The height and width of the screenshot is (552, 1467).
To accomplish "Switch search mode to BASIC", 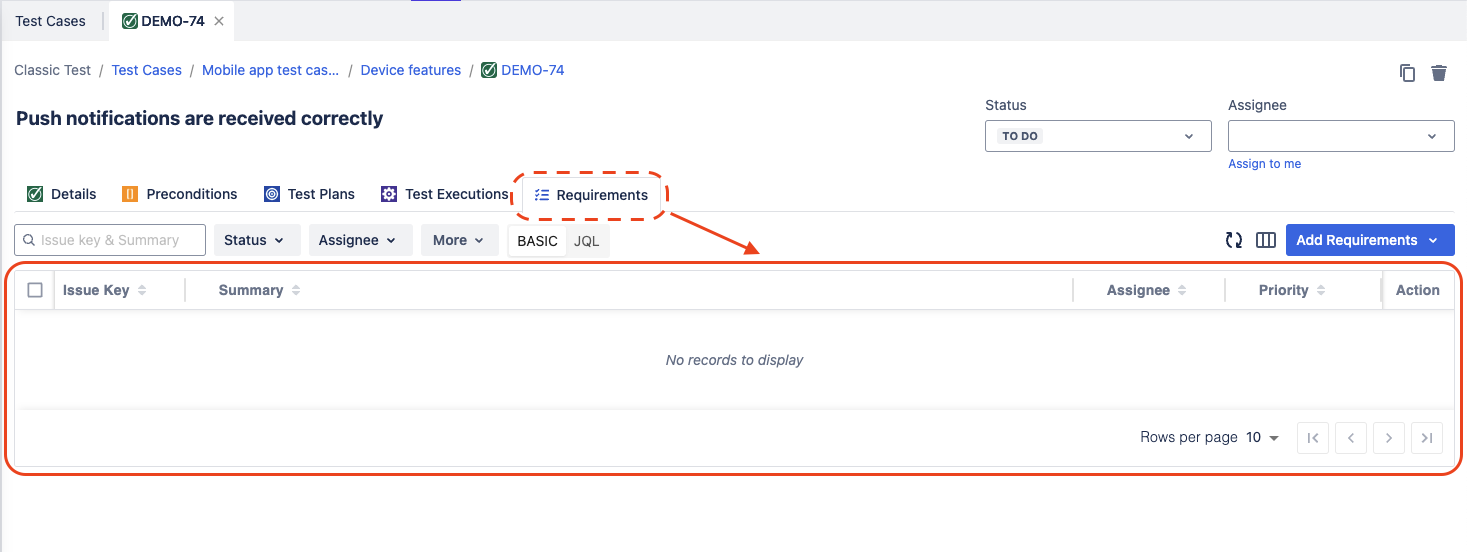I will 537,241.
